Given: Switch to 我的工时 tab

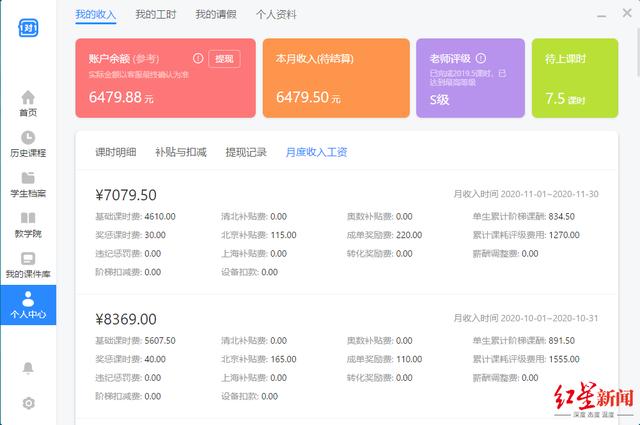Looking at the screenshot, I should click(x=156, y=15).
